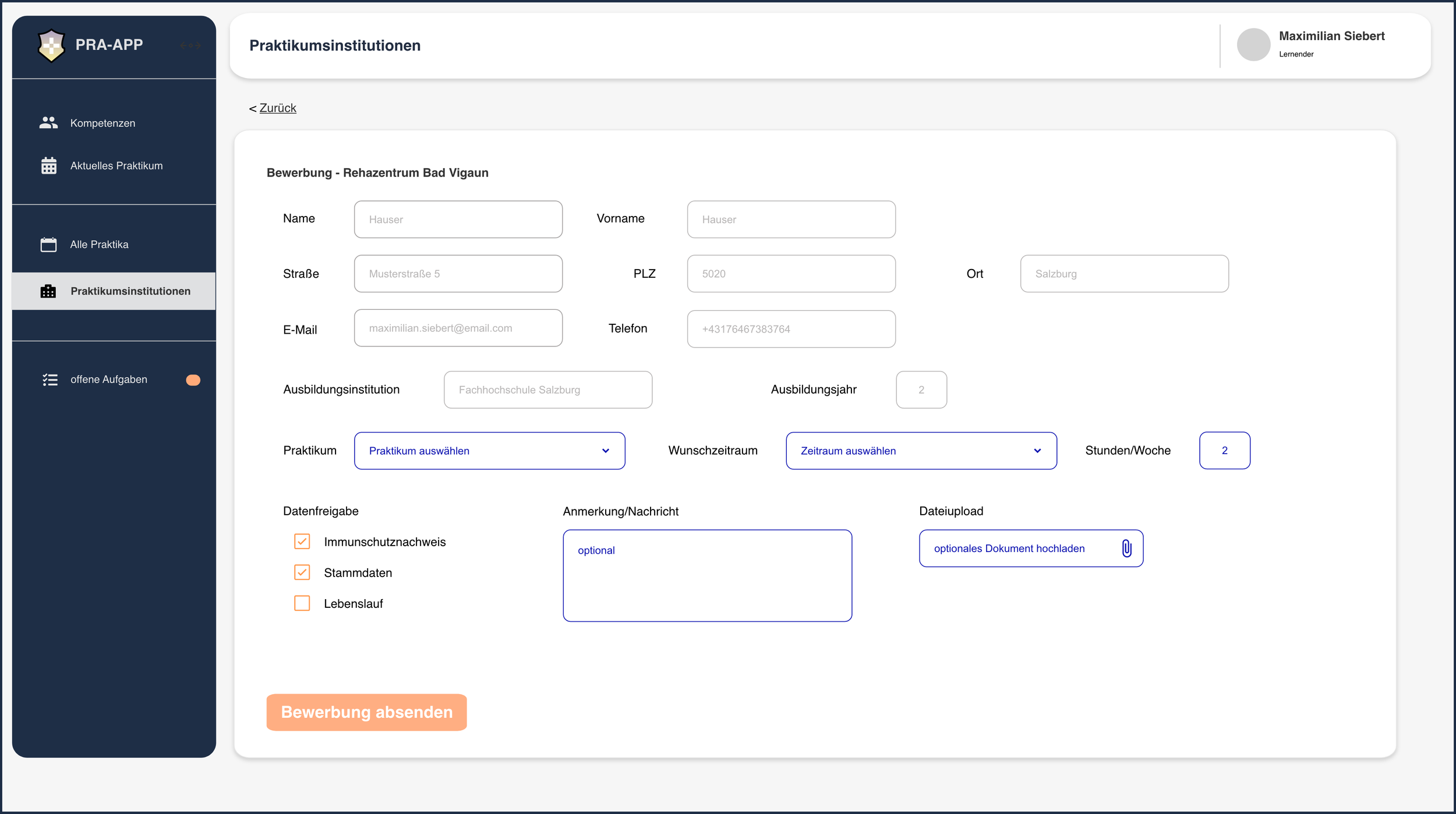The height and width of the screenshot is (814, 1456).
Task: Click the orange notification badge on offene Aufgaben
Action: [193, 380]
